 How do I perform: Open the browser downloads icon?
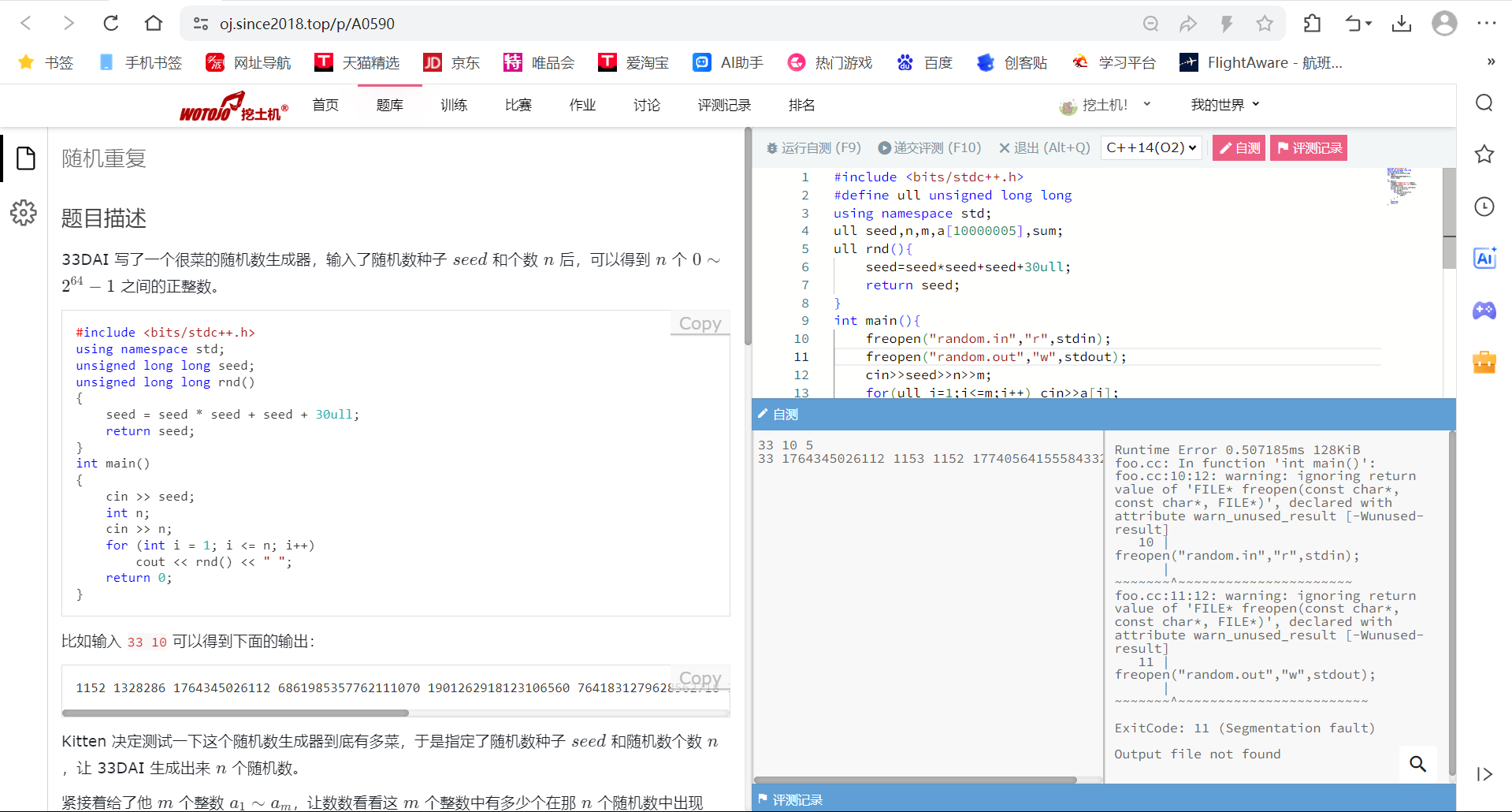[1401, 24]
